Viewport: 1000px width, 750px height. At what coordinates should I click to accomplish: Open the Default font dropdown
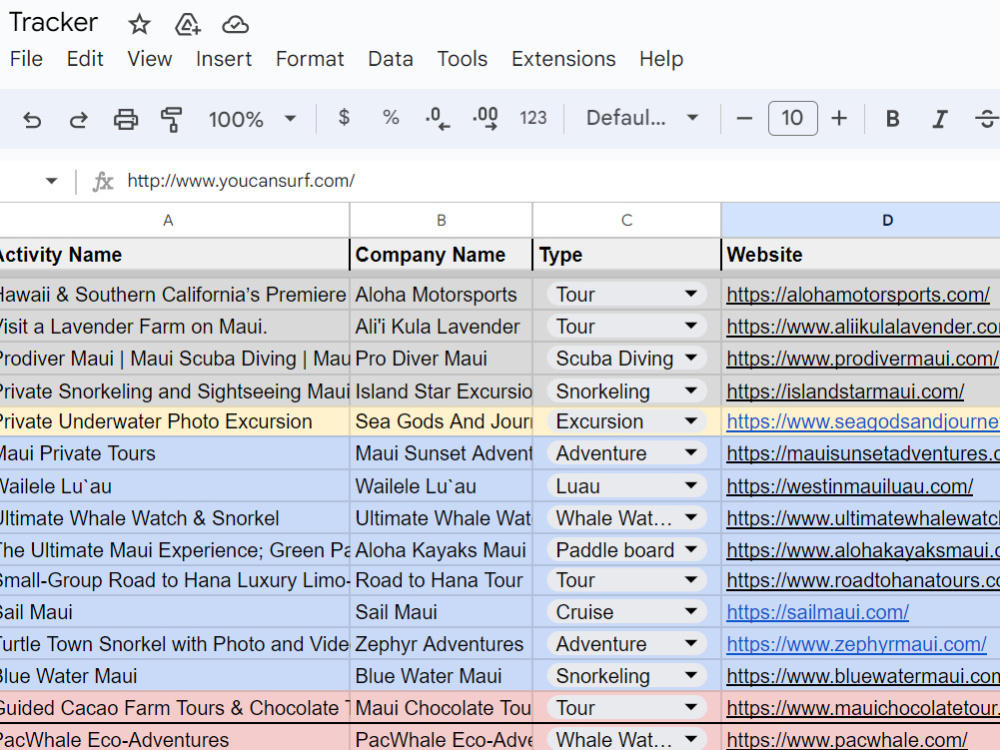tap(642, 118)
